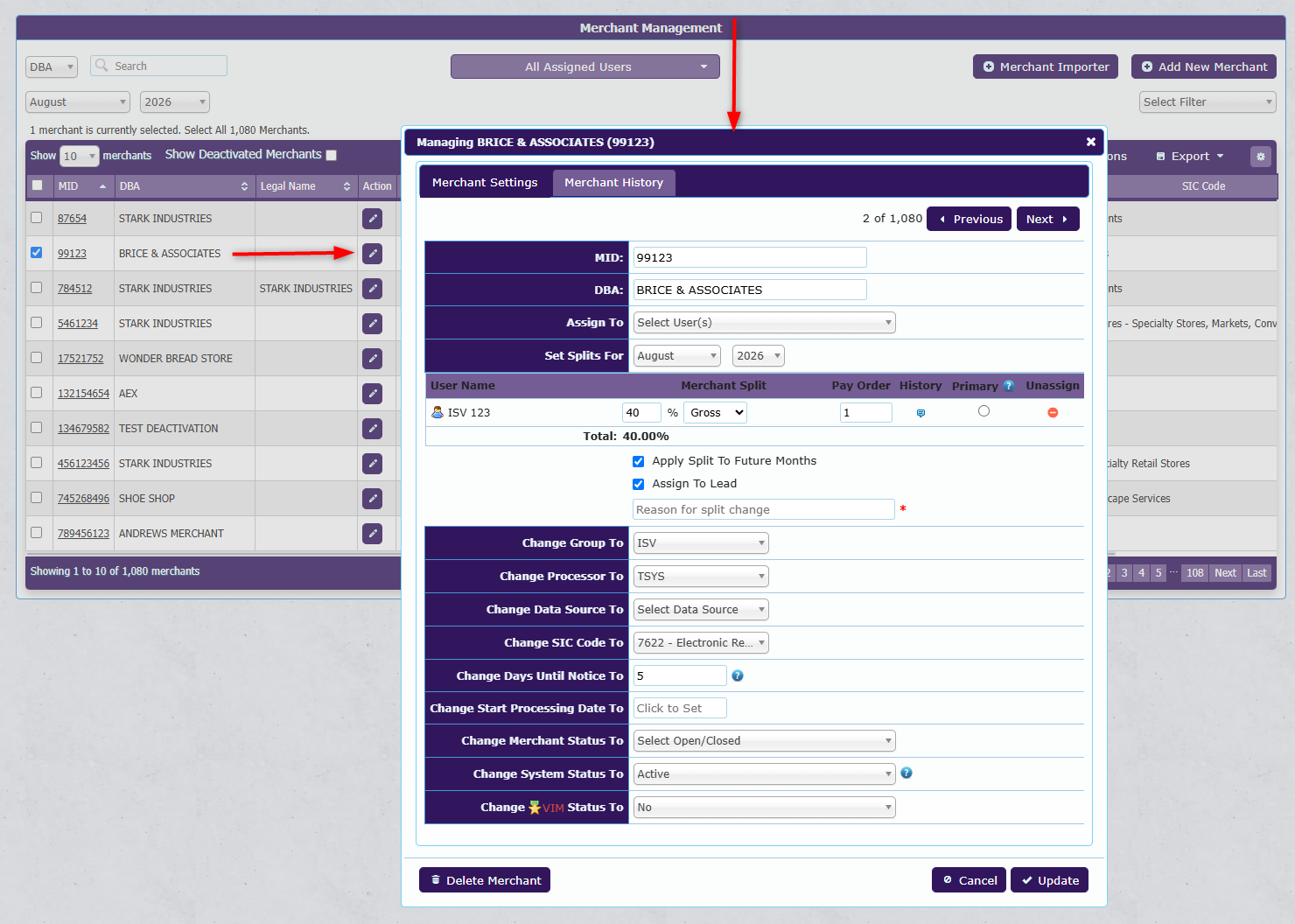Viewport: 1295px width, 924px height.
Task: Click the Start Processing Date field
Action: (x=680, y=709)
